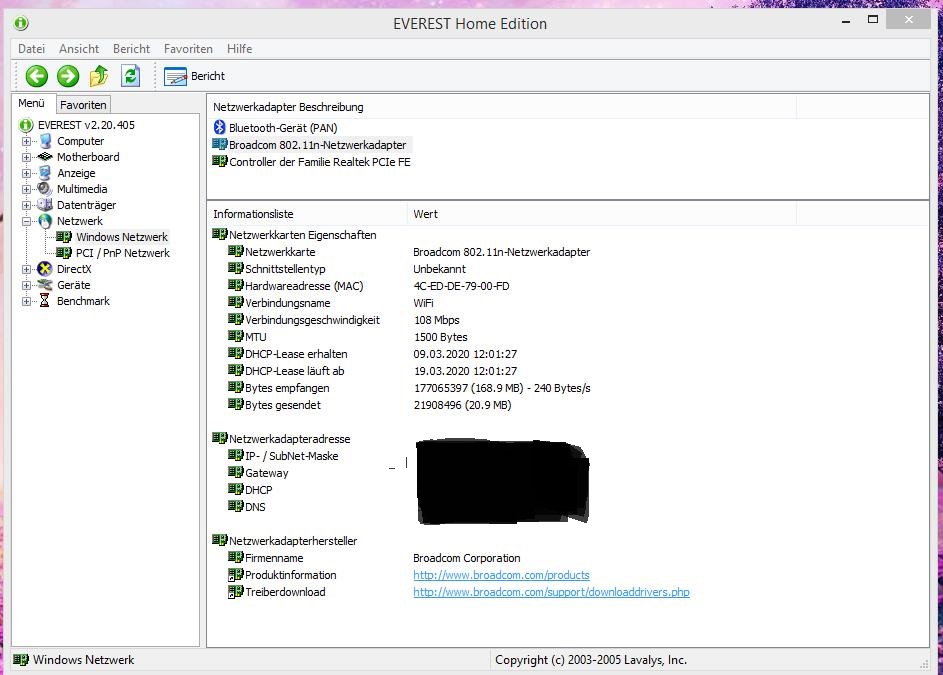Click the Gateway row label
The width and height of the screenshot is (943, 675).
(266, 473)
